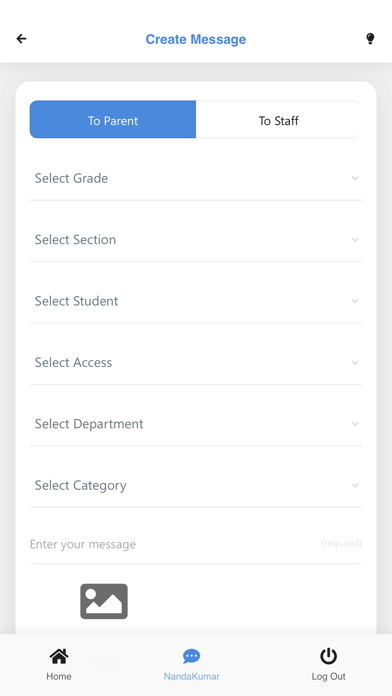Tap the NandaKumar chat bubble icon

[x=191, y=656]
